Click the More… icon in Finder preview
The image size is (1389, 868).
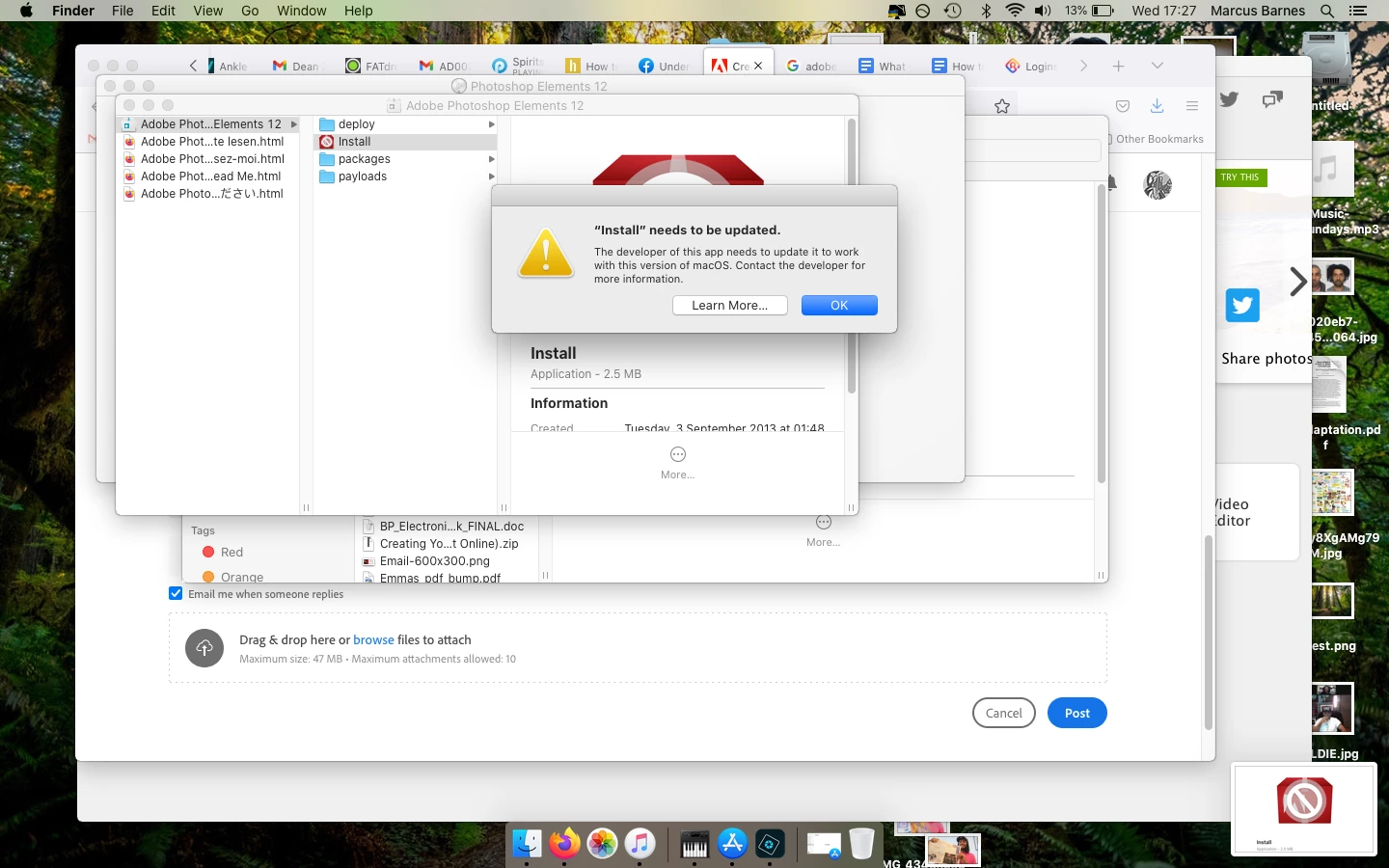pyautogui.click(x=678, y=454)
